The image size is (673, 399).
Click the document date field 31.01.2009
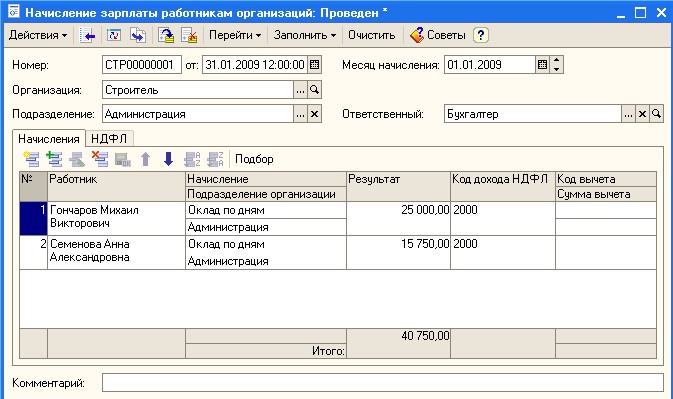coord(255,65)
